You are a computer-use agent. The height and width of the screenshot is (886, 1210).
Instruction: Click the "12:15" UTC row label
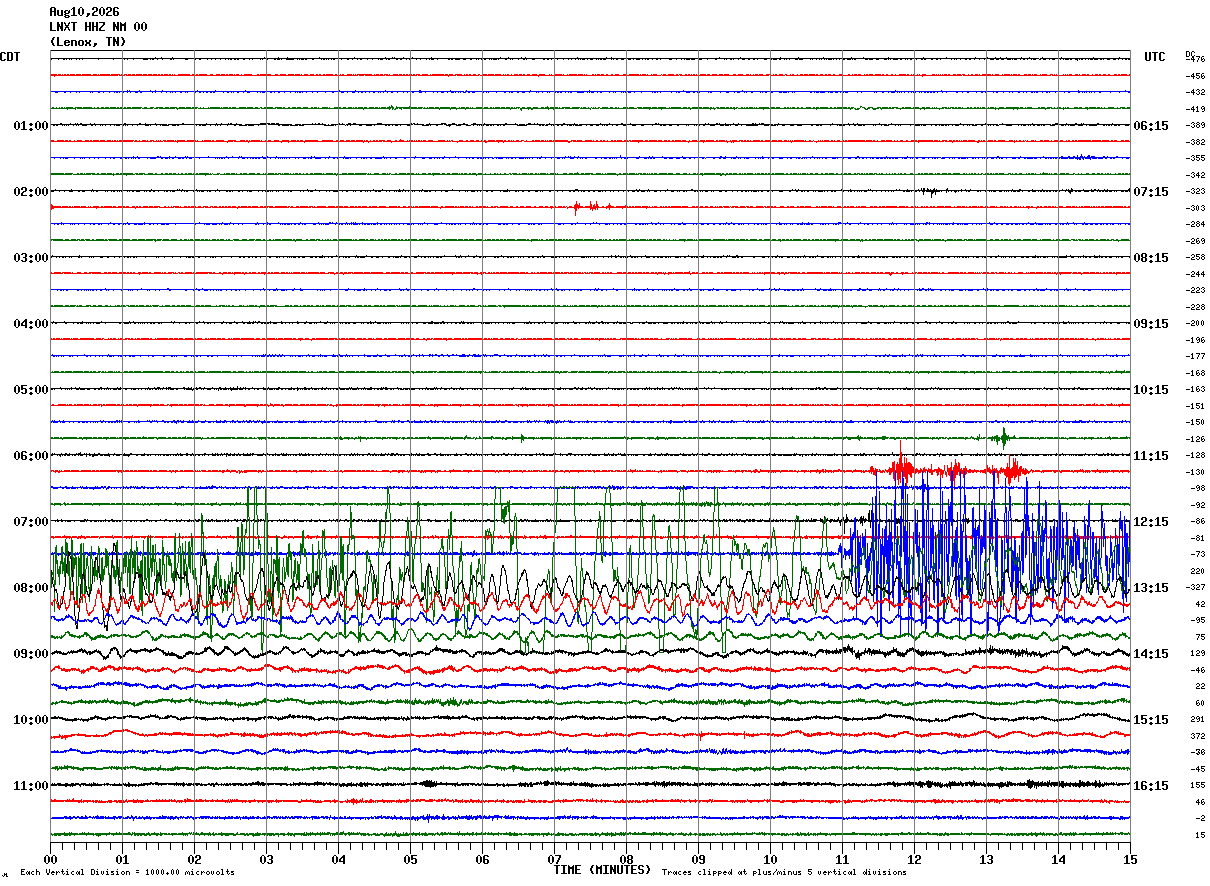1150,522
